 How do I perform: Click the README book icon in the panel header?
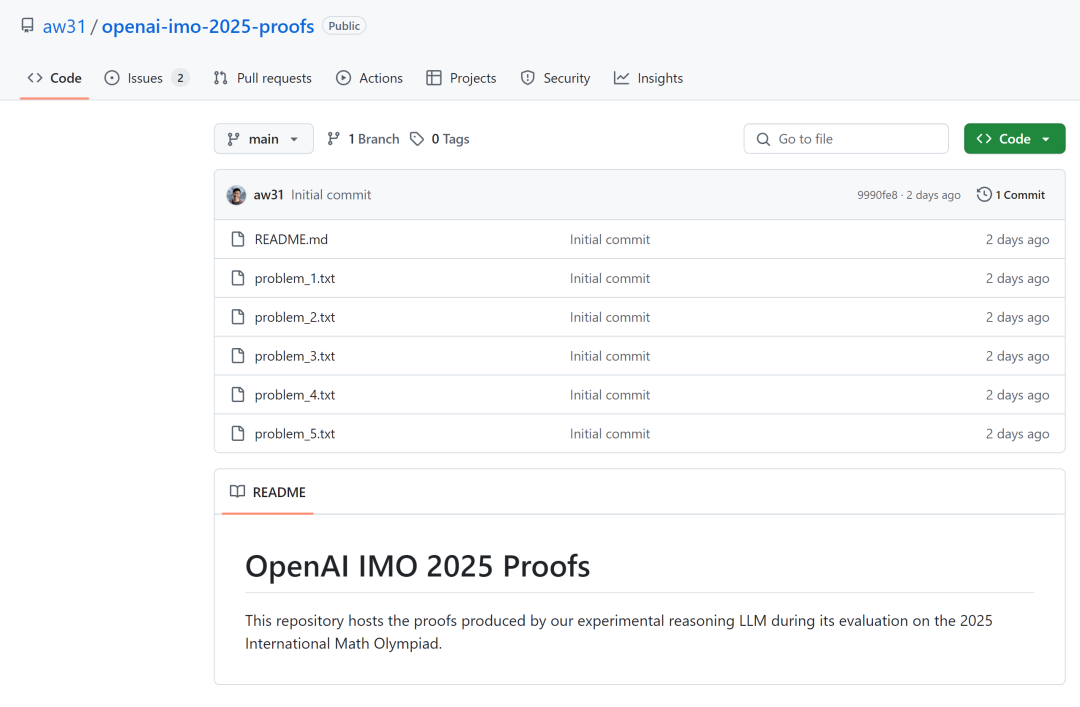238,491
